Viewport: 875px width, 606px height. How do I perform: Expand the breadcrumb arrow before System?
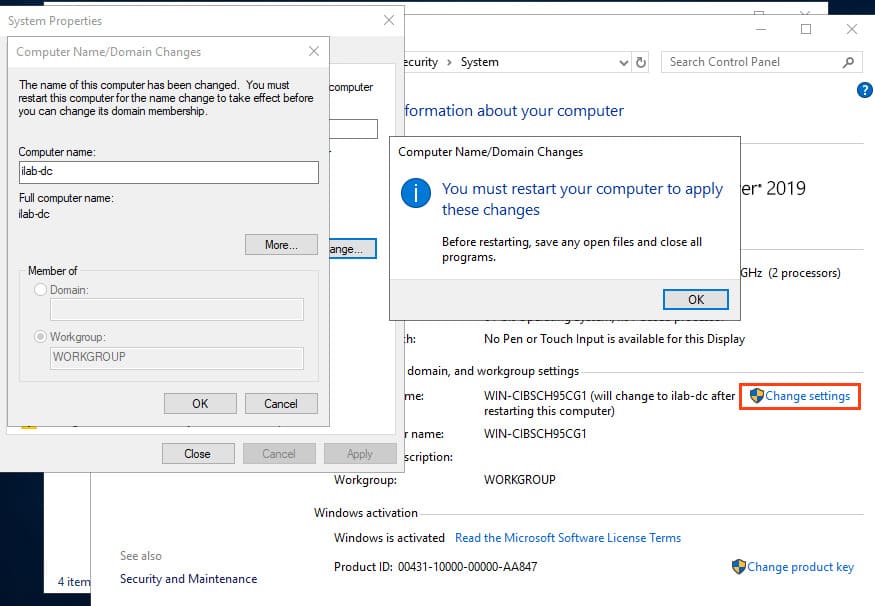coord(449,62)
